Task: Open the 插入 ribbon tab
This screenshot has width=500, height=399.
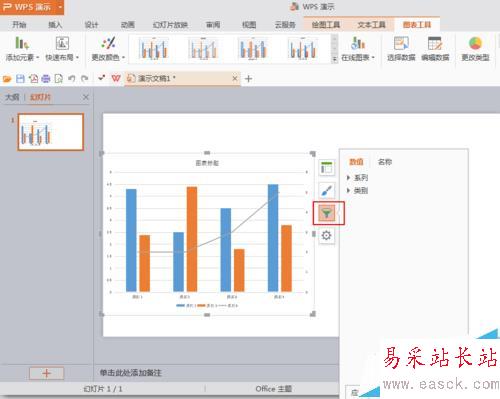Action: [x=55, y=25]
